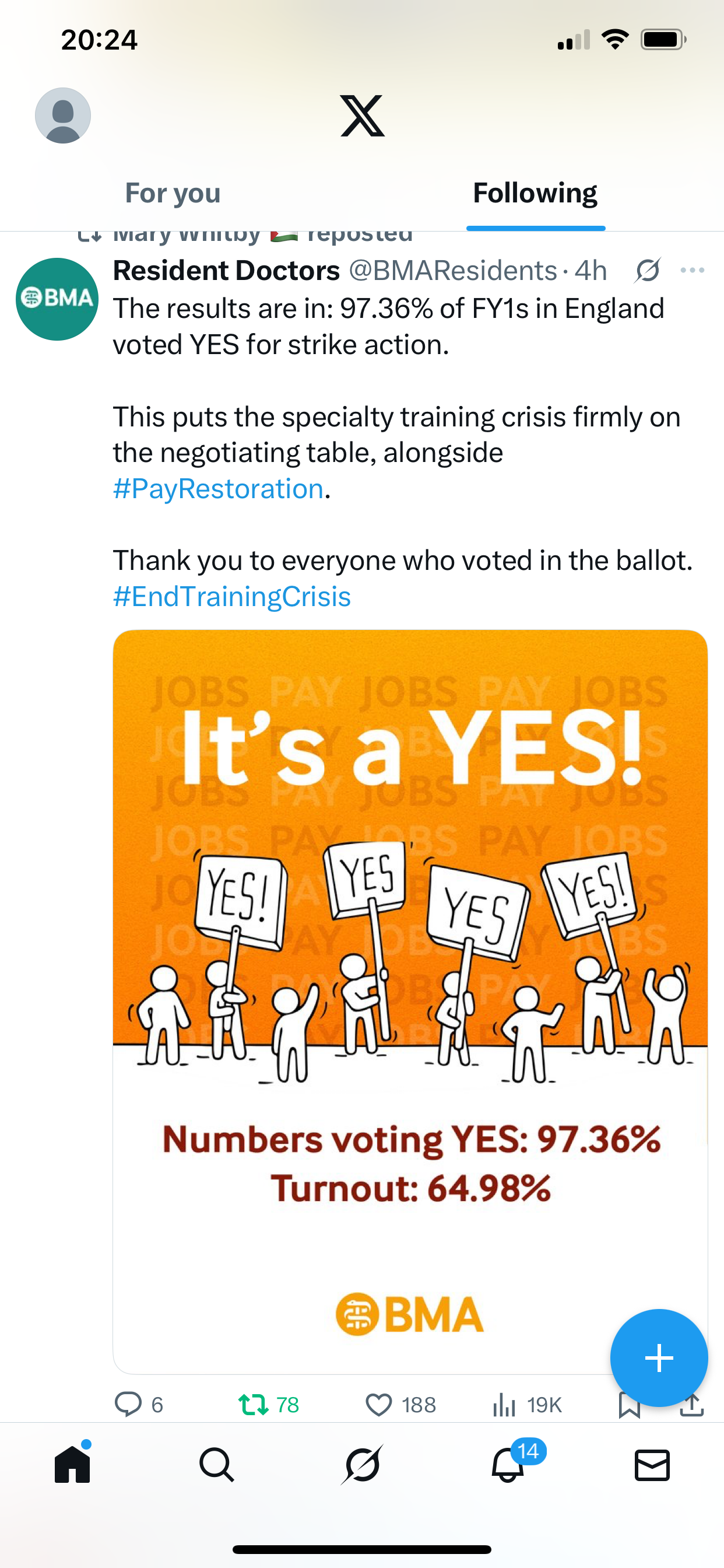Image resolution: width=724 pixels, height=1568 pixels.
Task: Open the #PayRestoration hashtag
Action: (x=218, y=489)
